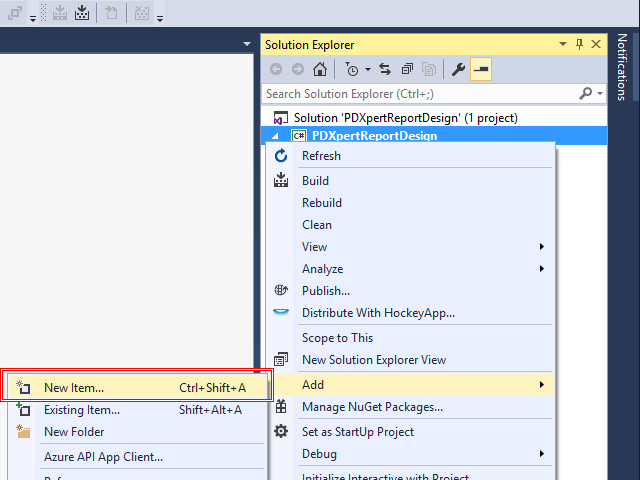
Task: Click the Cancel Build toolbar icon
Action: (x=142, y=13)
